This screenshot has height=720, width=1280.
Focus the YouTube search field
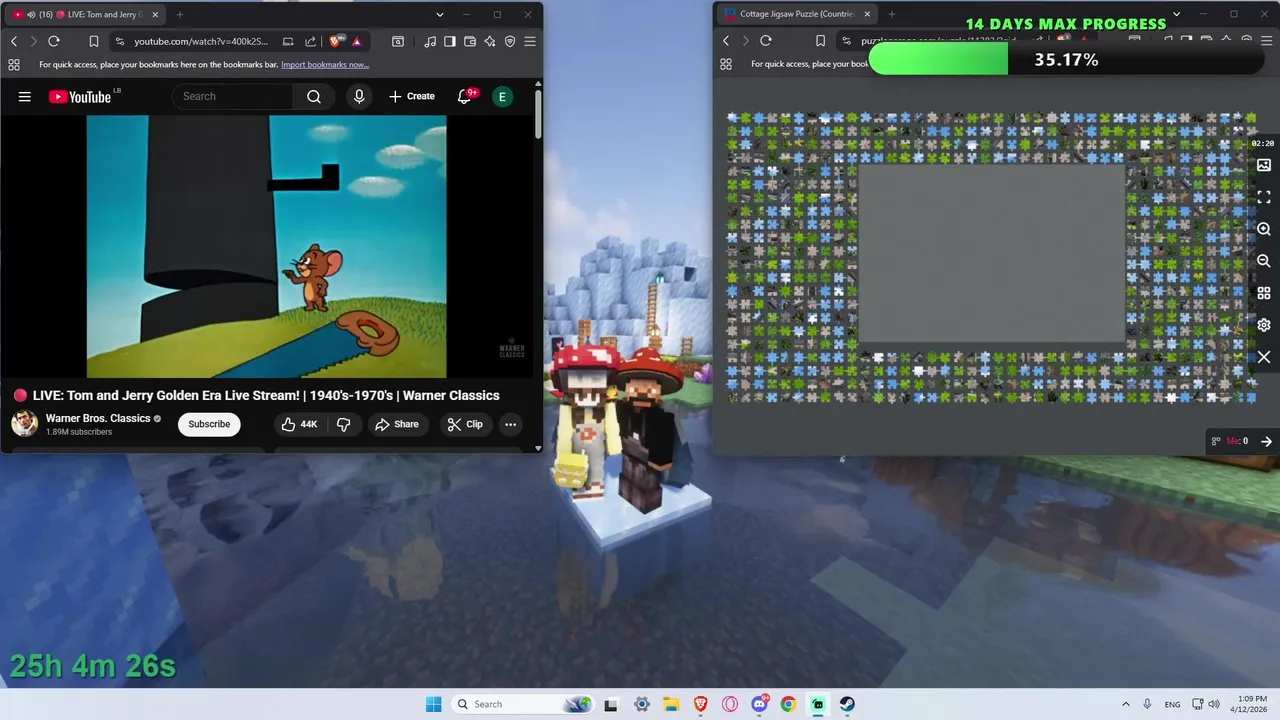[233, 96]
